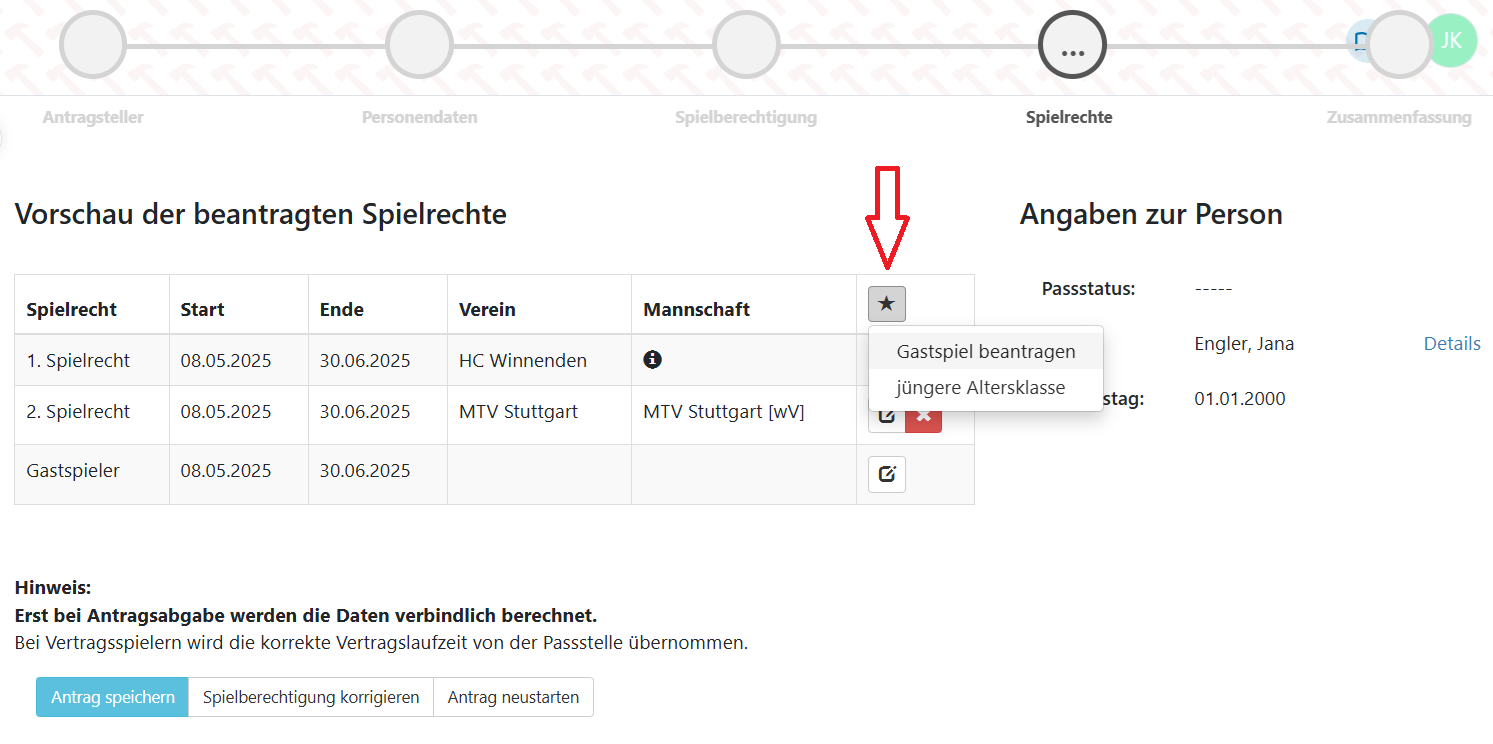Choose 'Gastspiel beantragen' from the menu
The height and width of the screenshot is (744, 1493).
[985, 352]
